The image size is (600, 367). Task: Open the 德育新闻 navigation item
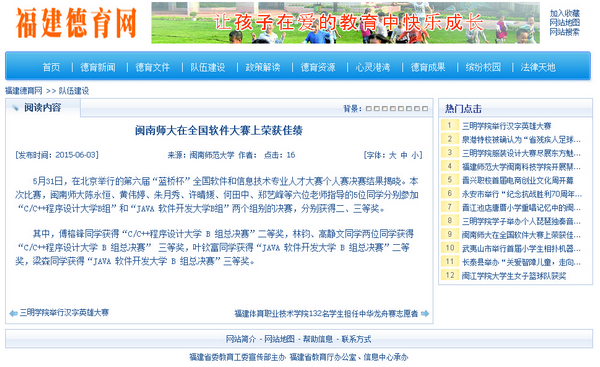(x=98, y=67)
